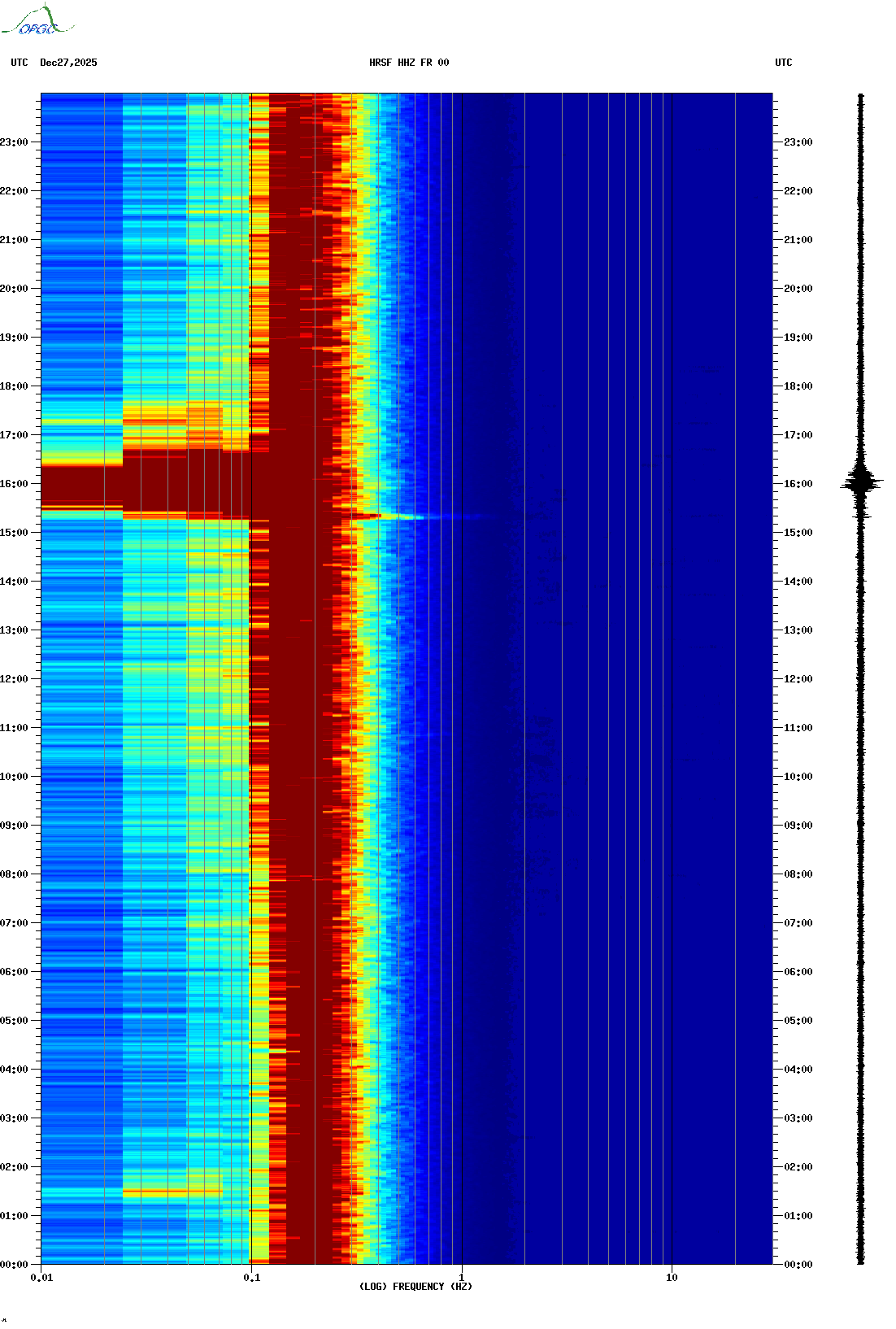
Task: Click the 10 Hz frequency axis label
Action: (x=672, y=1278)
